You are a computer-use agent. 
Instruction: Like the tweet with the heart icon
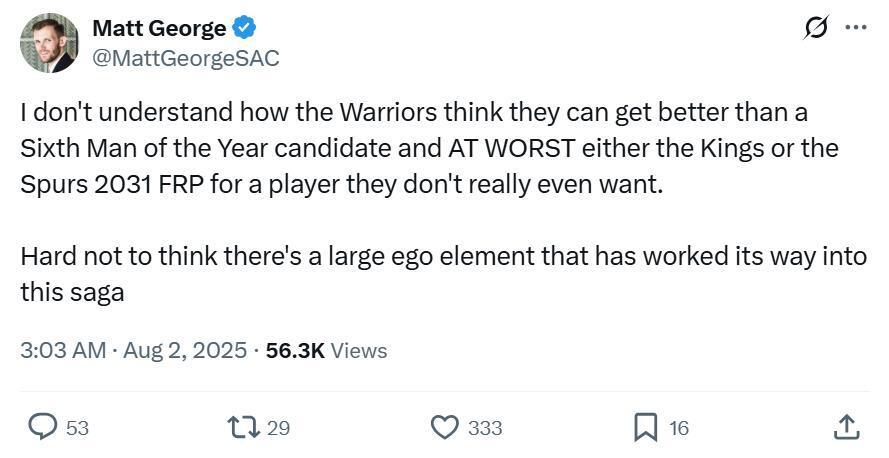(x=444, y=427)
